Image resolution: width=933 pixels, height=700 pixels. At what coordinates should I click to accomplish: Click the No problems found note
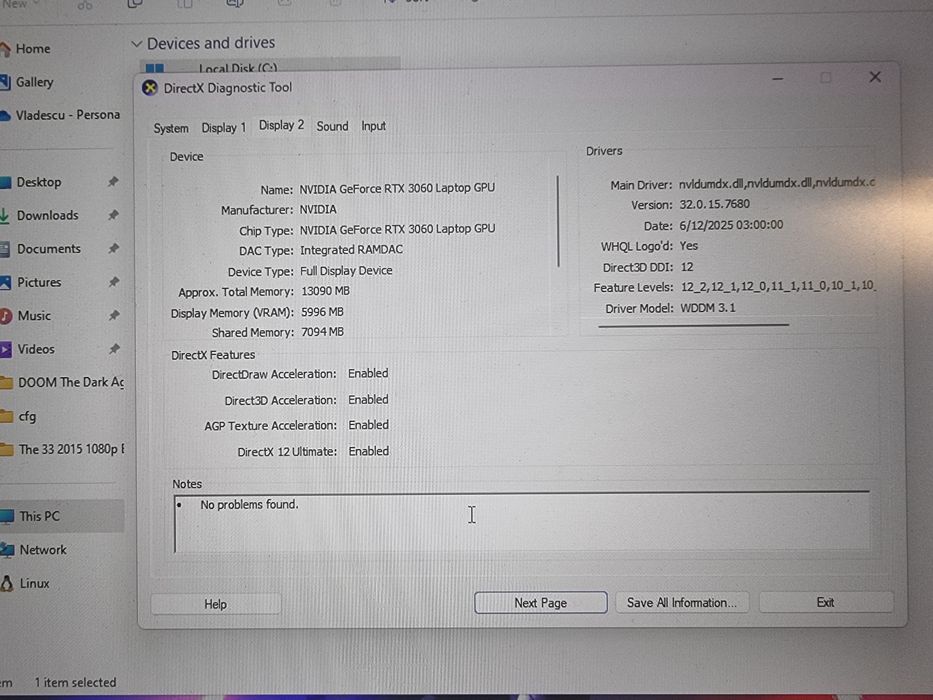tap(249, 505)
